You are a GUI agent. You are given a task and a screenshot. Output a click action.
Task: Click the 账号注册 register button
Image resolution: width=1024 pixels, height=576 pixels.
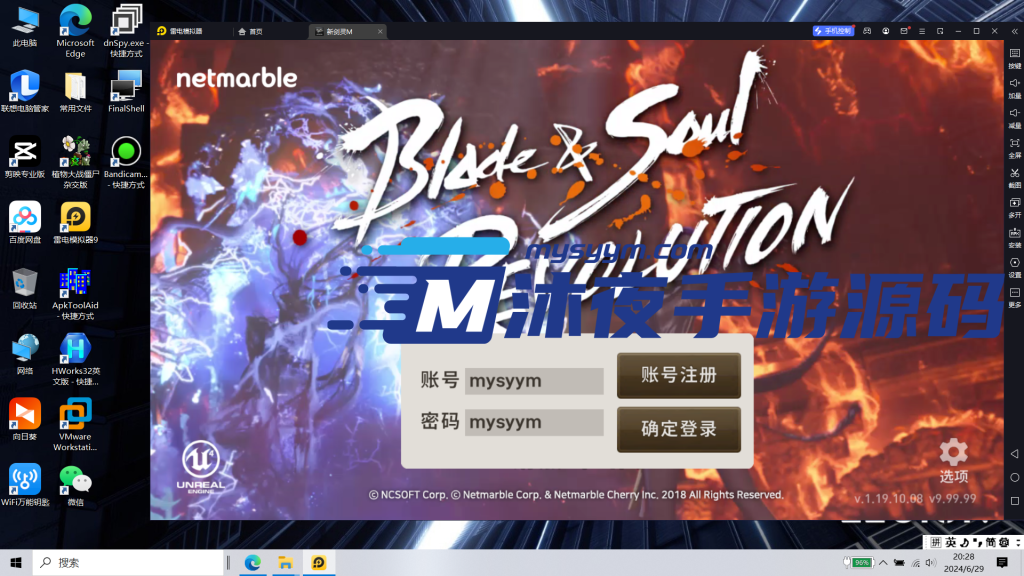pyautogui.click(x=678, y=376)
